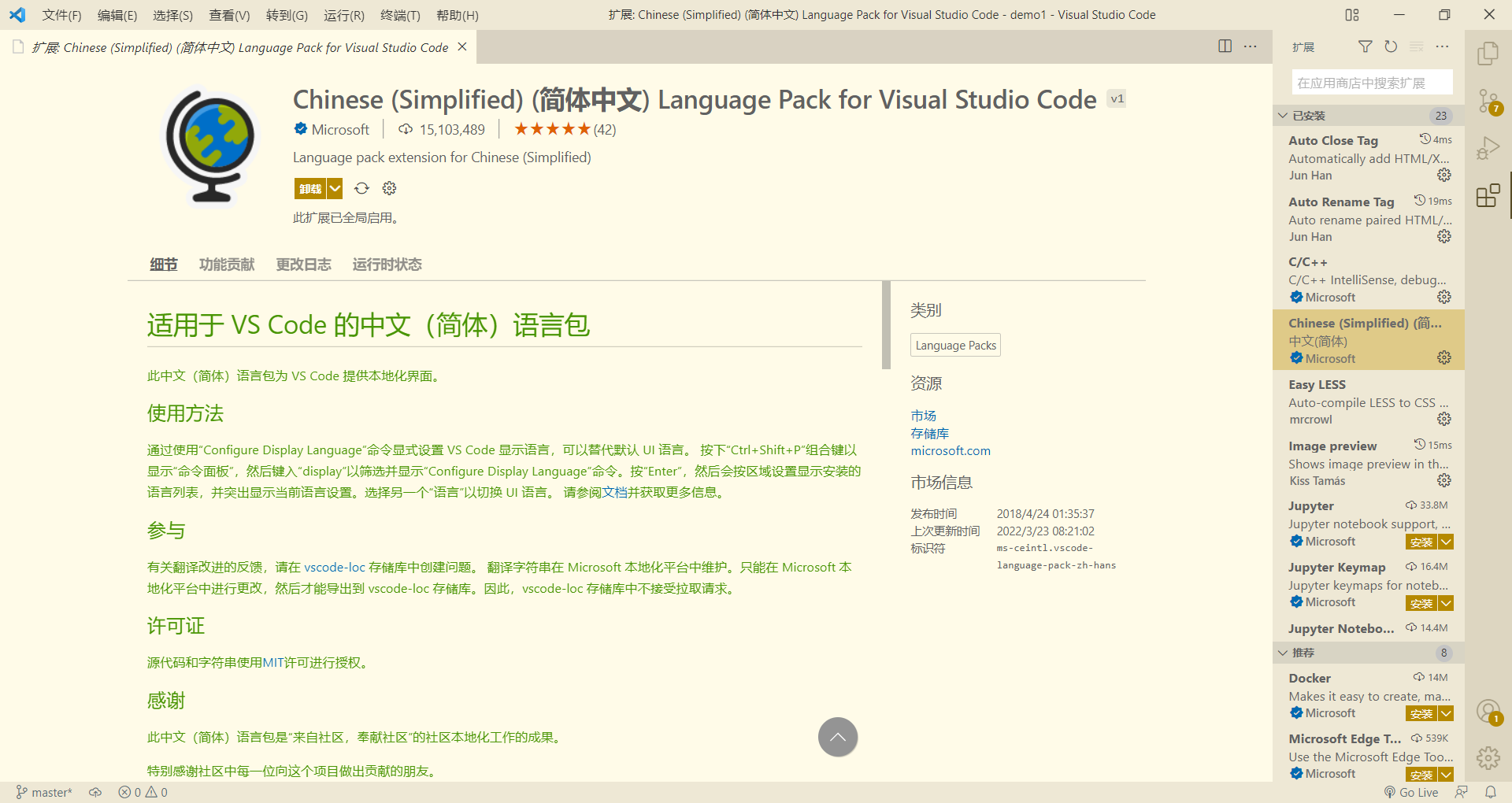
Task: Open the 终端(T) menu
Action: 400,15
